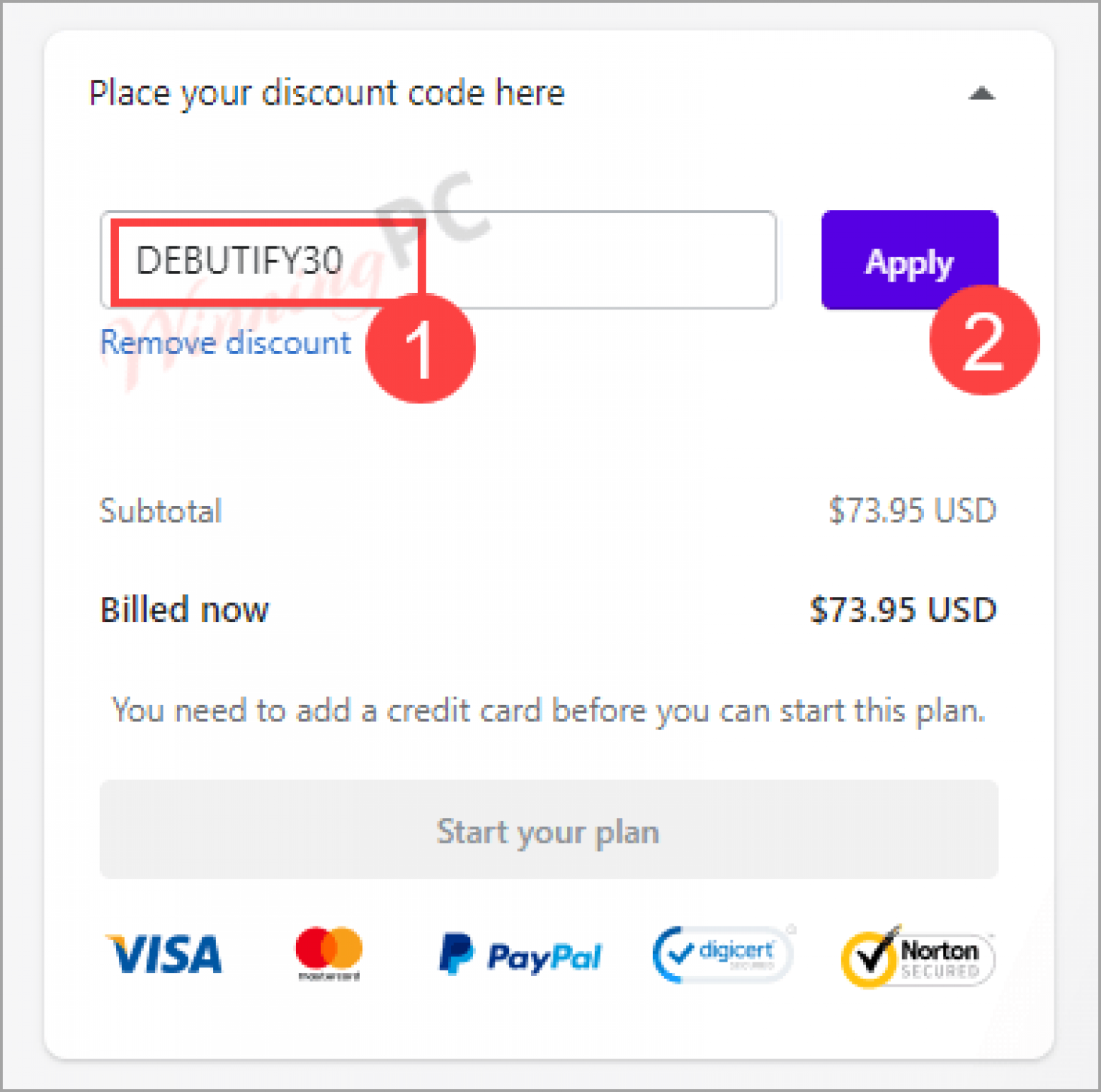Click the highlighted DEBUTIFY30 text box outline
Image resolution: width=1101 pixels, height=1092 pixels.
(x=269, y=260)
